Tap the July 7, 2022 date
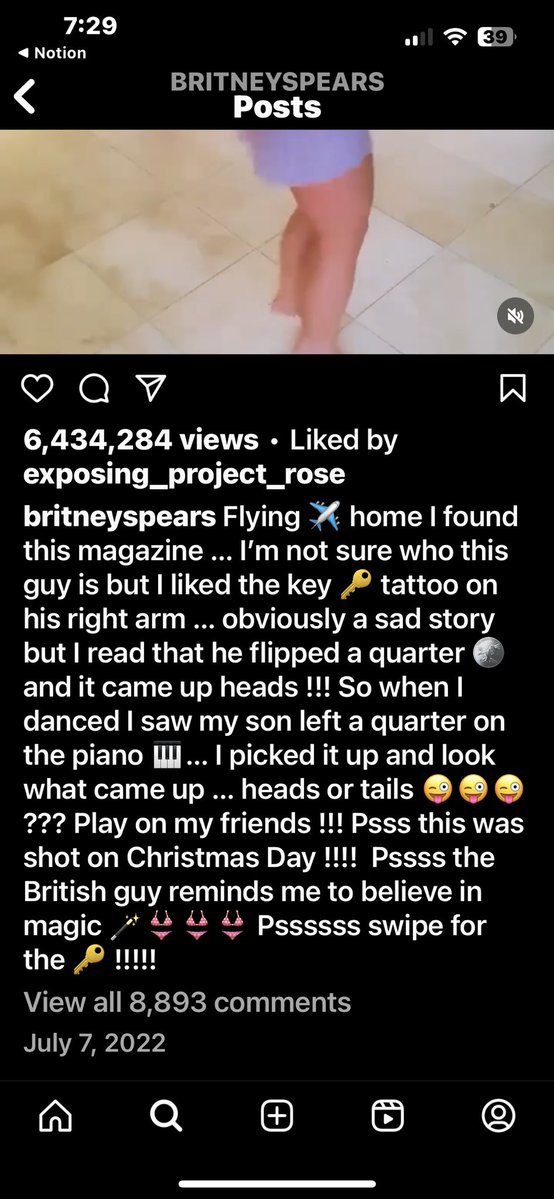This screenshot has height=1199, width=554. click(x=95, y=1043)
